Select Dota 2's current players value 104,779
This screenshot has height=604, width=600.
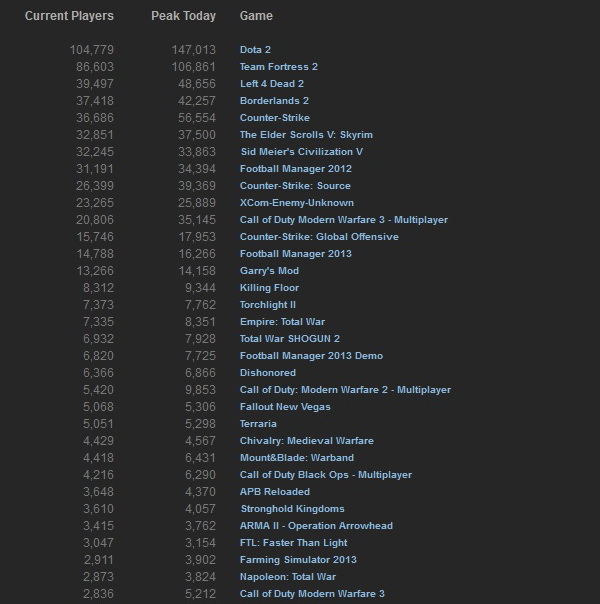(x=92, y=50)
